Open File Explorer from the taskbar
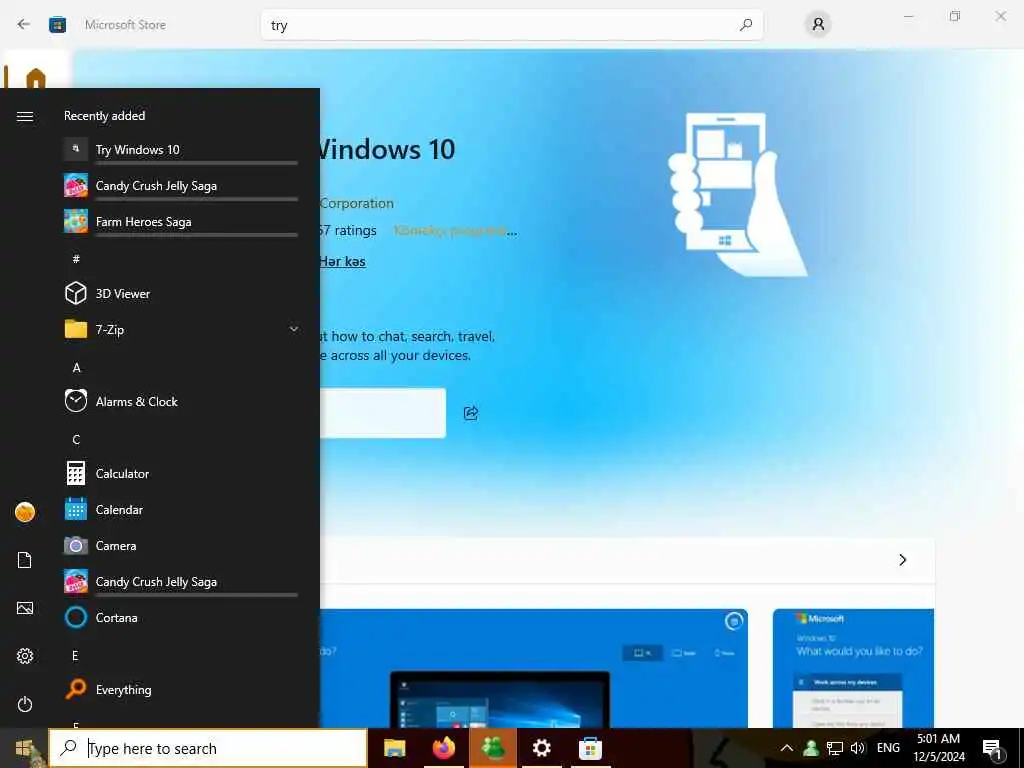The image size is (1024, 768). 394,748
